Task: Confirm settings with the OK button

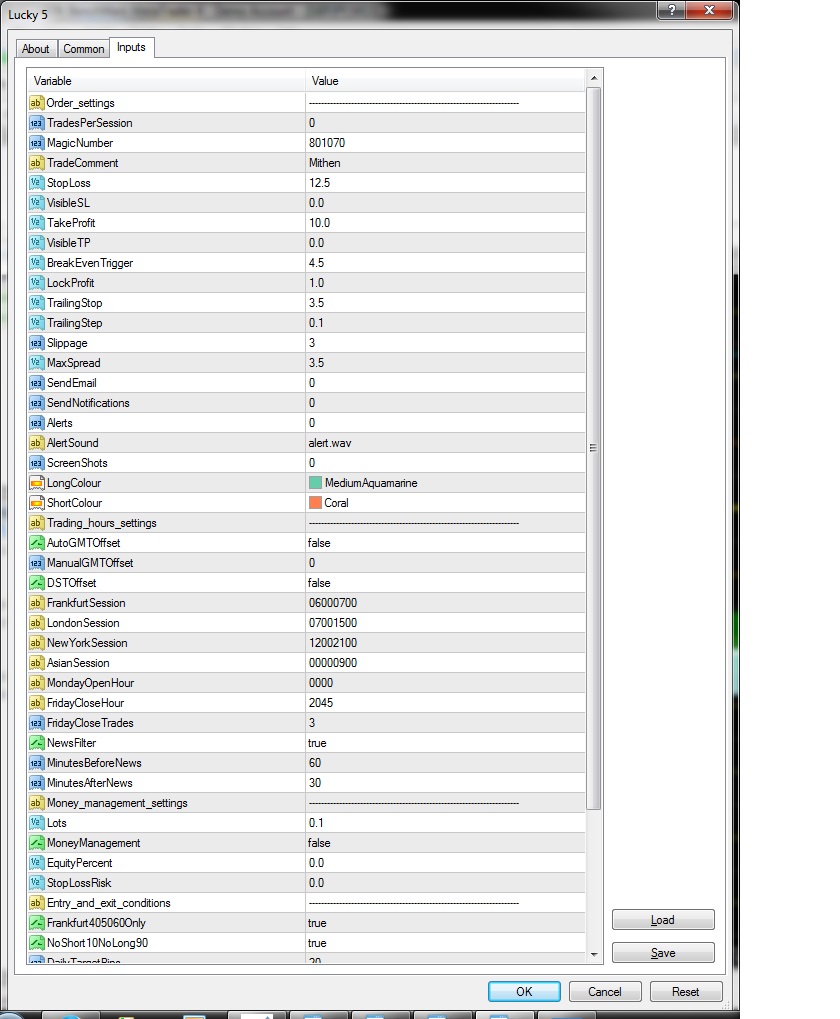Action: pos(524,992)
